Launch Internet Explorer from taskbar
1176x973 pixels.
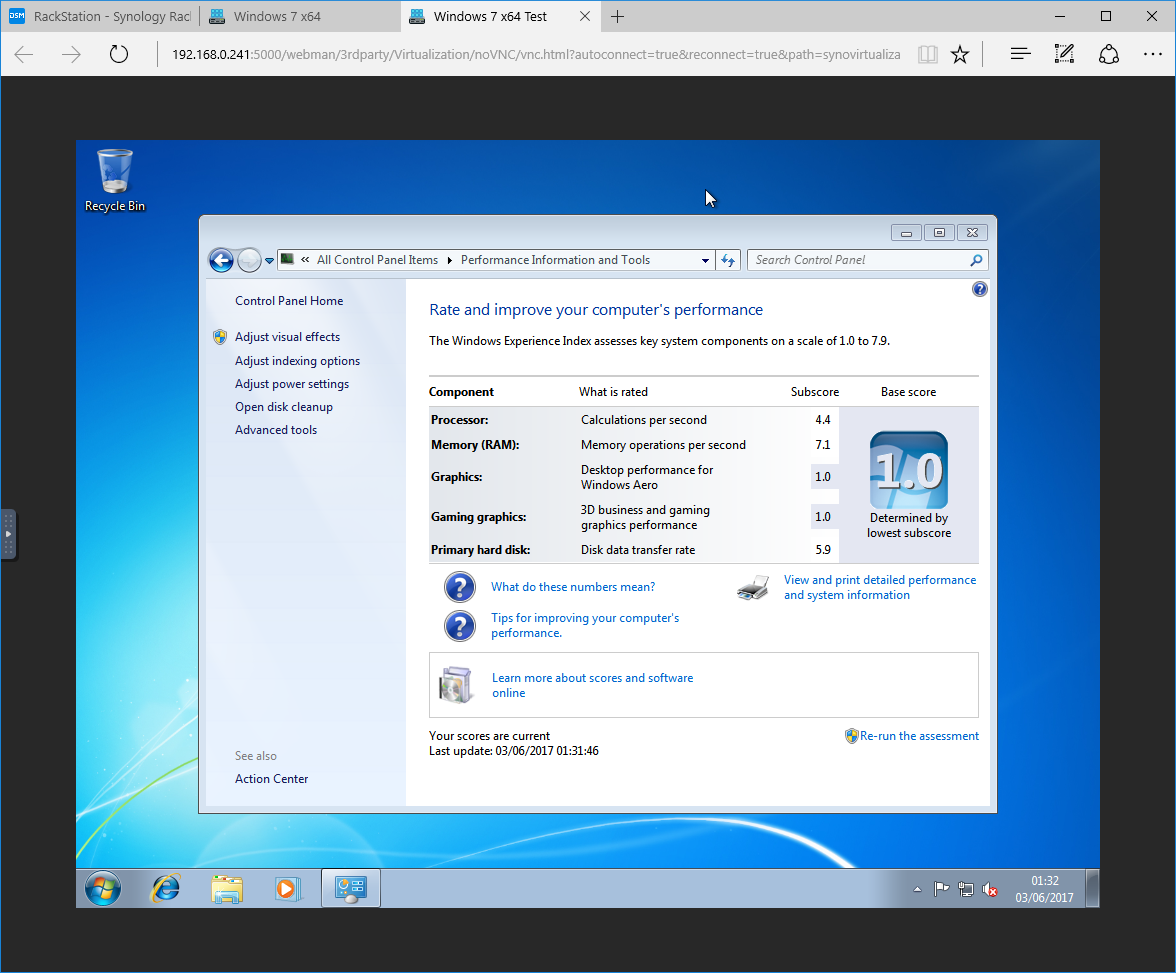click(166, 889)
